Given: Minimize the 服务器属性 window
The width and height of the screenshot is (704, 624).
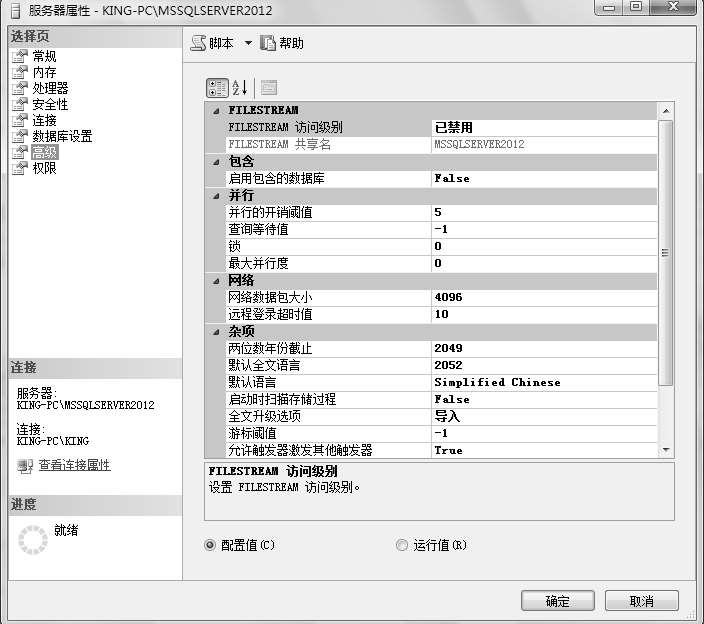Looking at the screenshot, I should pos(609,7).
